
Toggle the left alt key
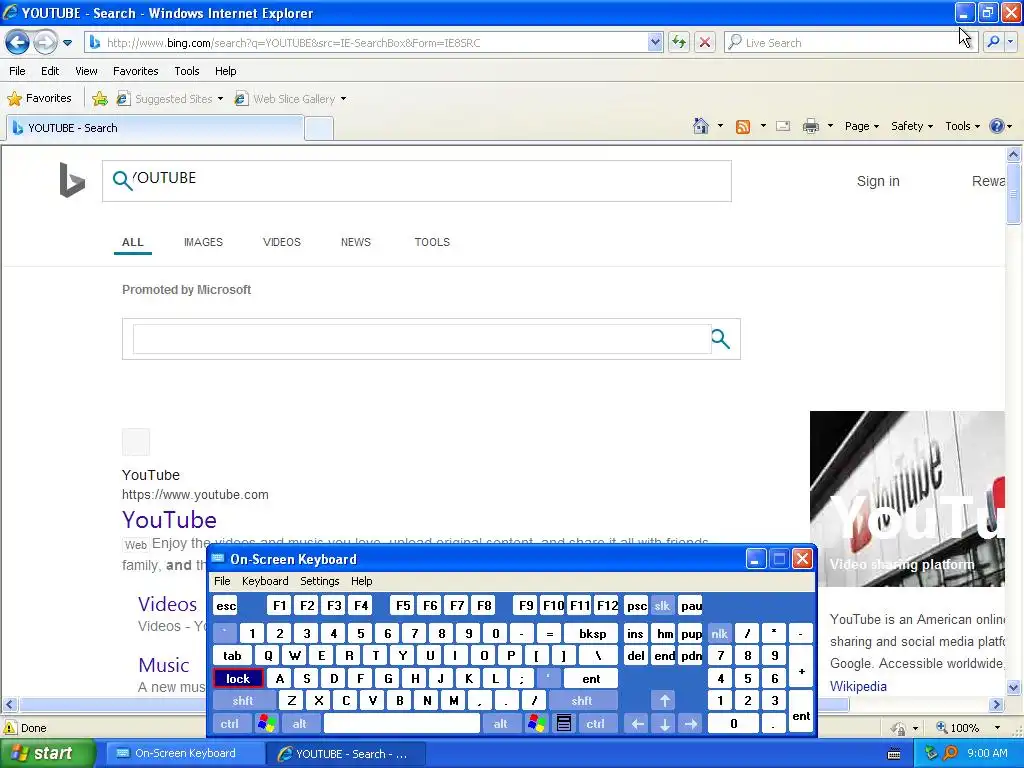click(x=299, y=724)
